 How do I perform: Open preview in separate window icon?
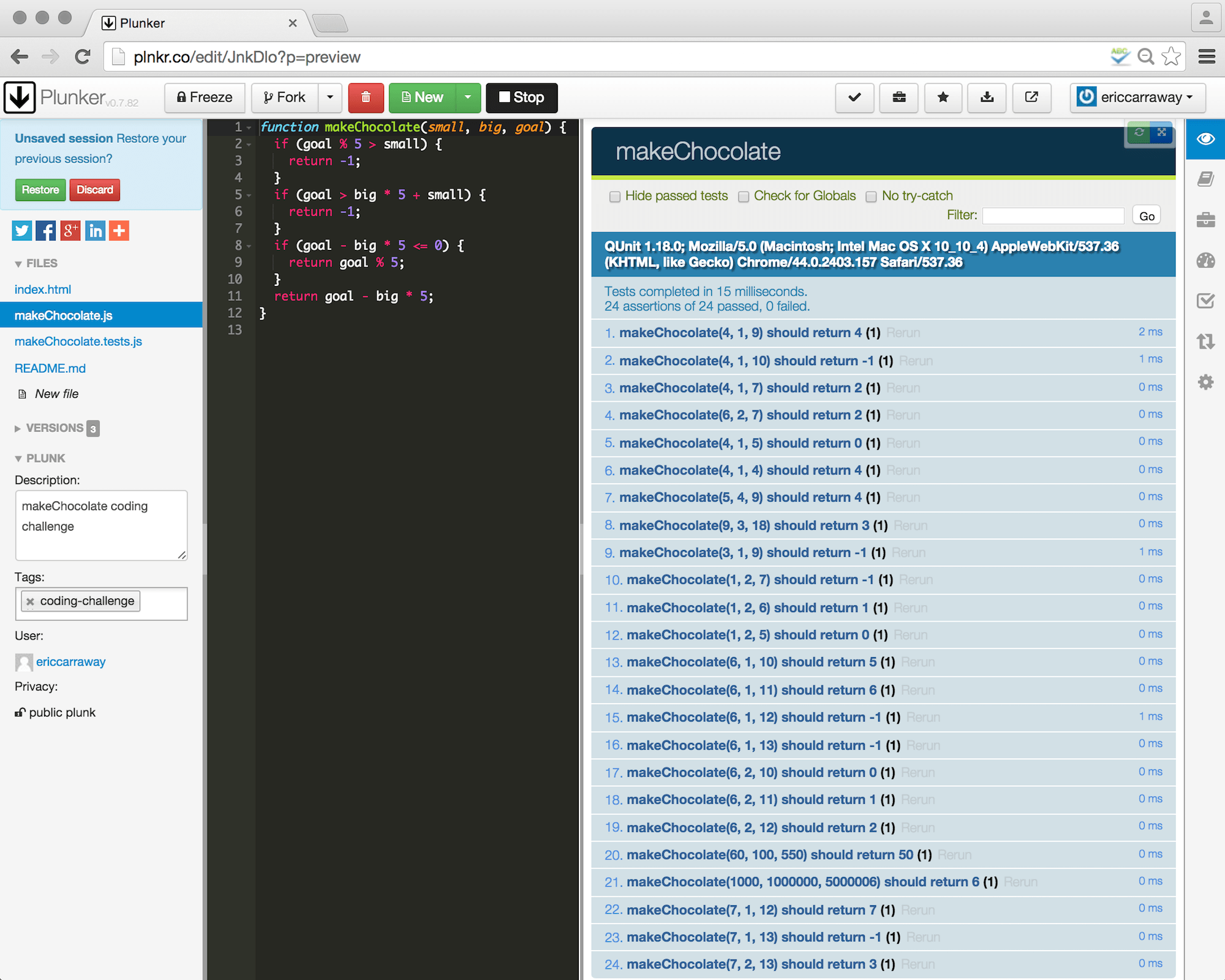click(1031, 97)
